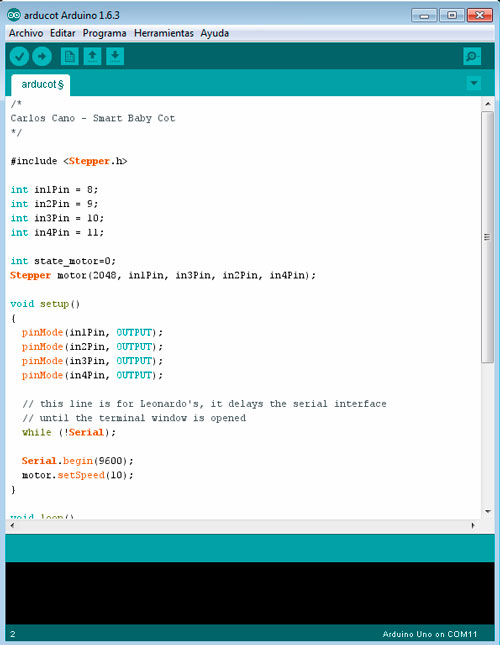The height and width of the screenshot is (645, 500).
Task: Click the 'while (!Serial);' line
Action: tap(69, 432)
